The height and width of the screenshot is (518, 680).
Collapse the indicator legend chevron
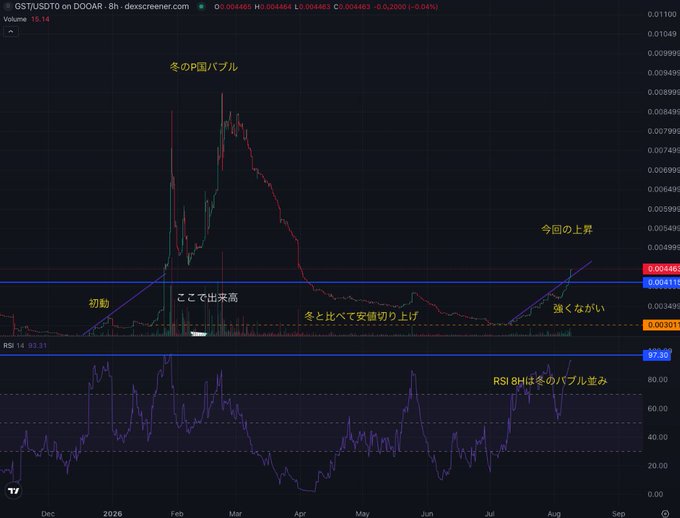pos(11,32)
